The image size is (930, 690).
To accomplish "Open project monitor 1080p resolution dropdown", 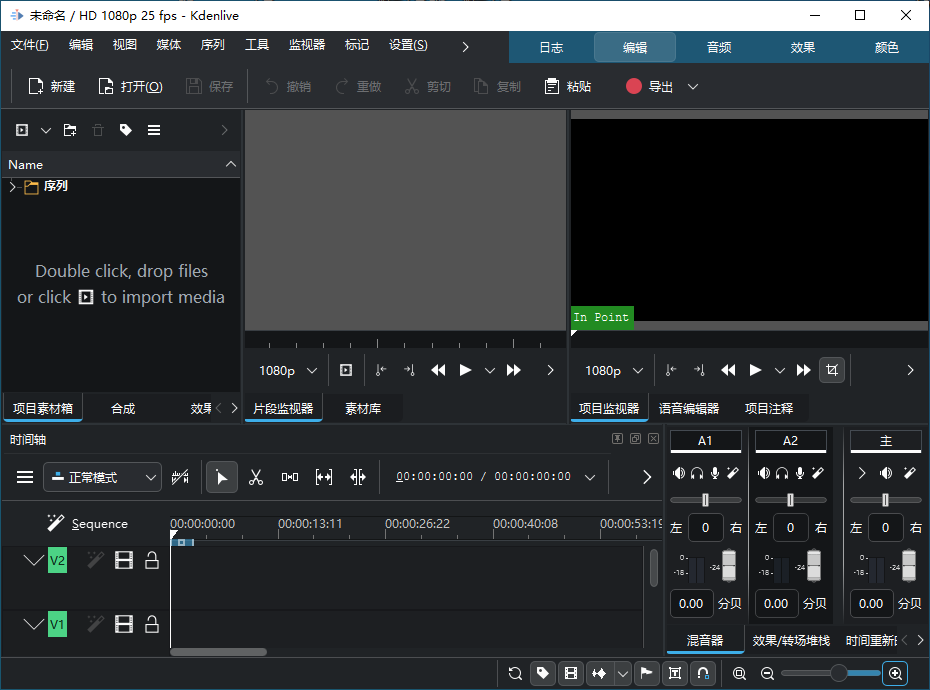I will 614,370.
